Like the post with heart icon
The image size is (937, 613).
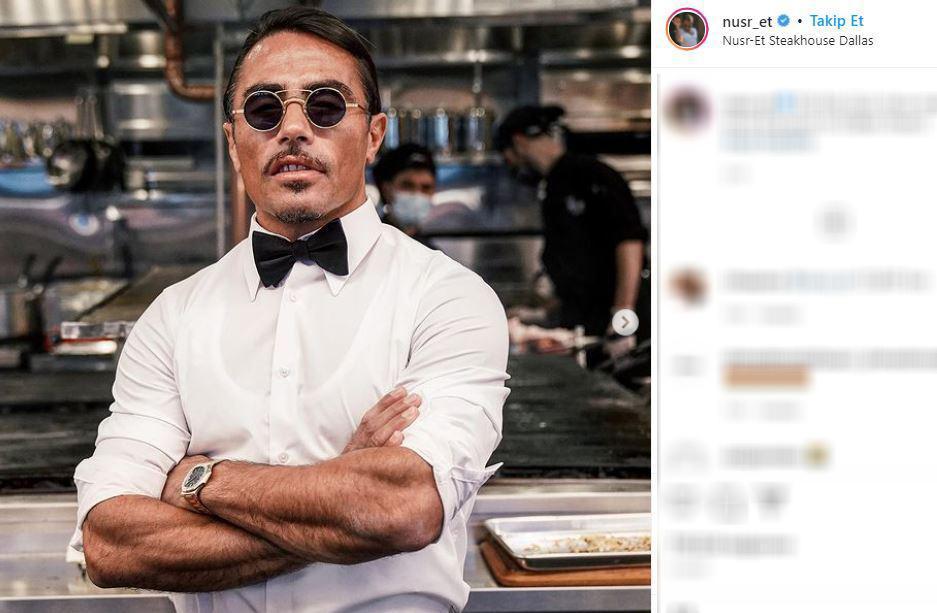click(683, 500)
